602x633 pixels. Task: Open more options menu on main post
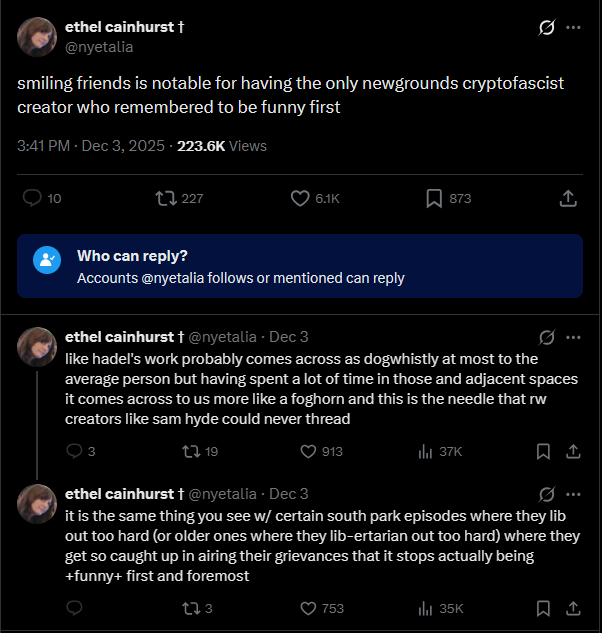click(x=573, y=28)
